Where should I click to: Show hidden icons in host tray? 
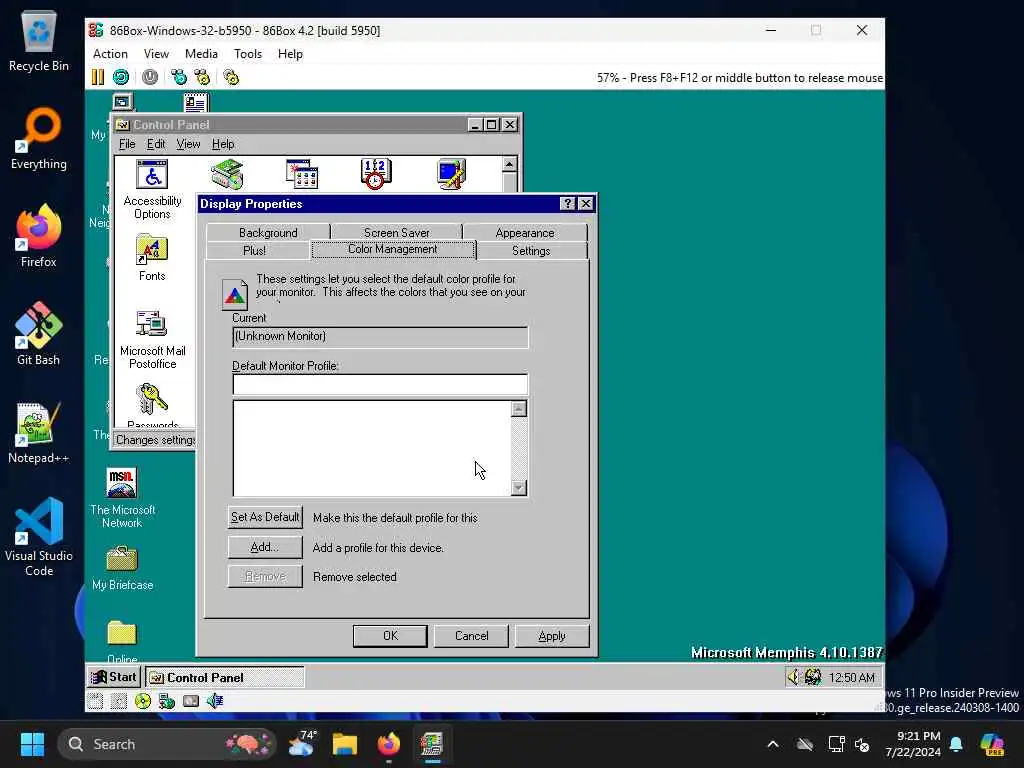click(773, 744)
